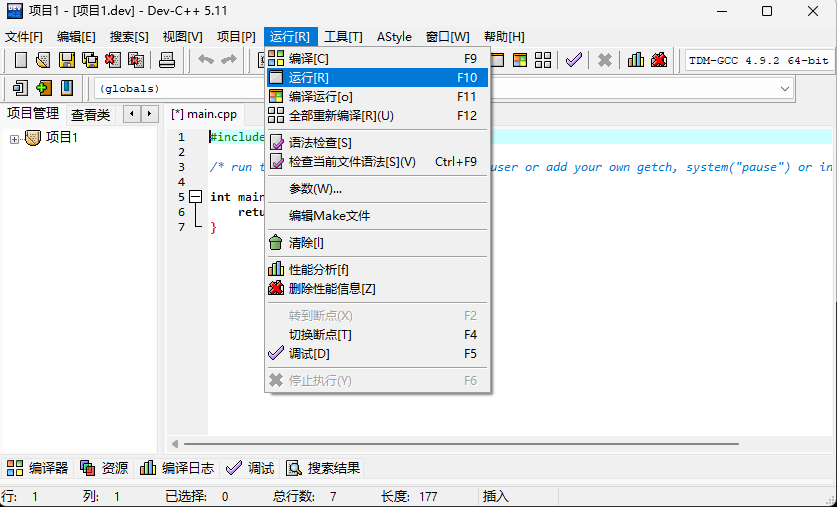Collapse the code fold at line 5
837x507 pixels.
coord(196,197)
